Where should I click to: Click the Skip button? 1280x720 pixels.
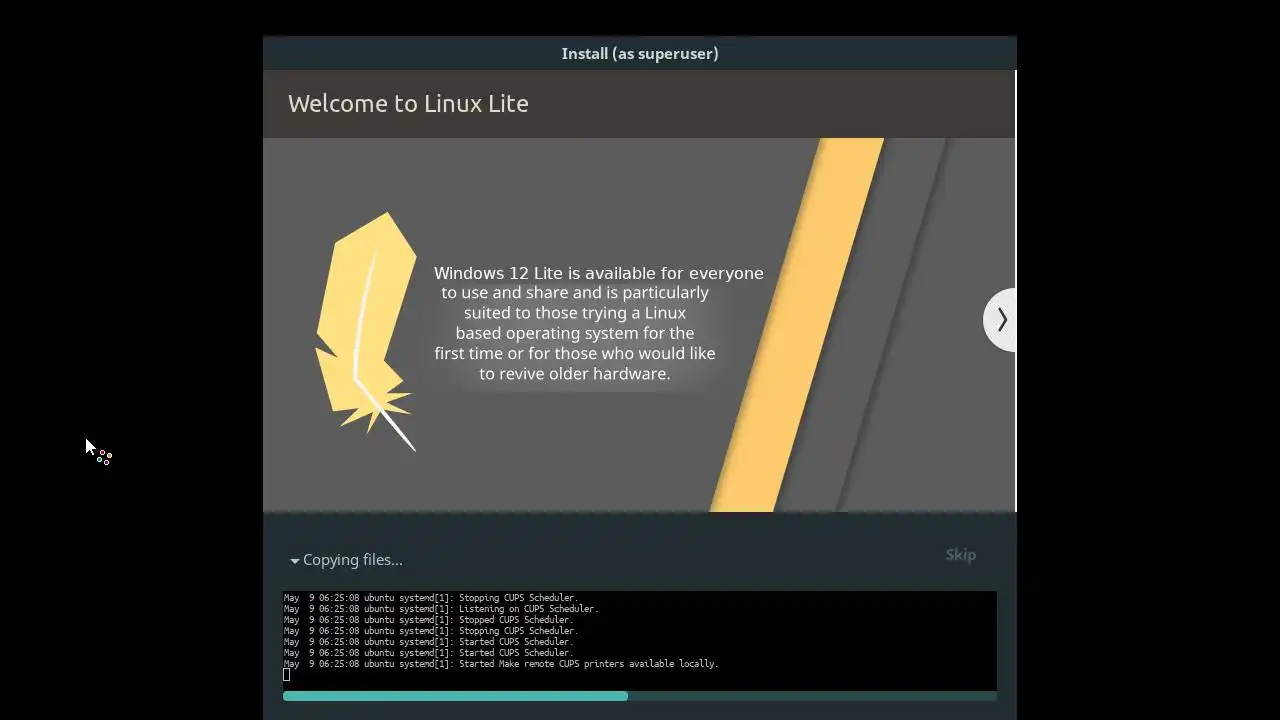click(x=961, y=555)
